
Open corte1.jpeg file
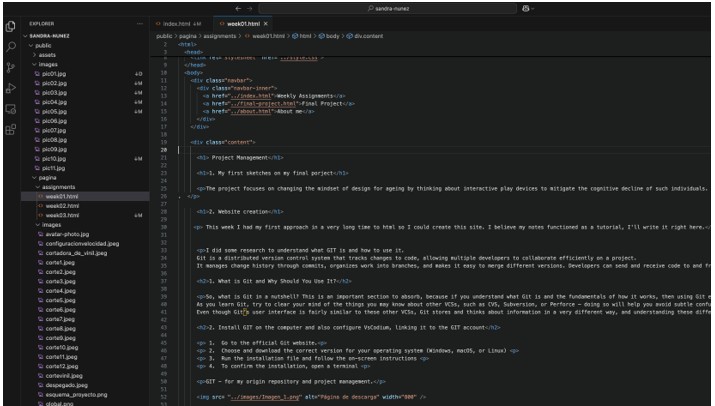pyautogui.click(x=60, y=263)
